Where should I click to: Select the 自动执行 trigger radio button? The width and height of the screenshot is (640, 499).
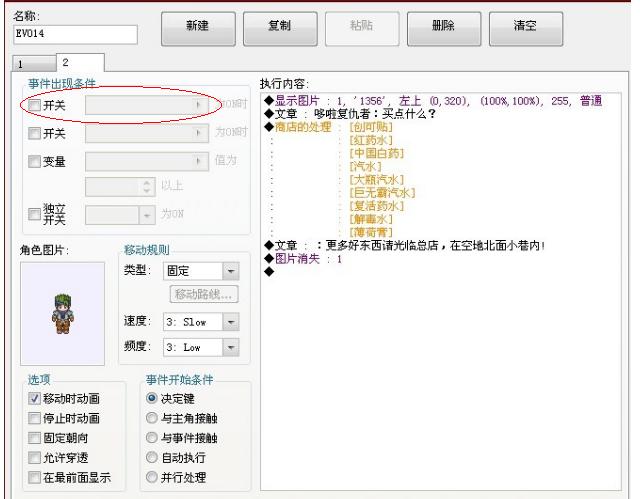pos(151,457)
